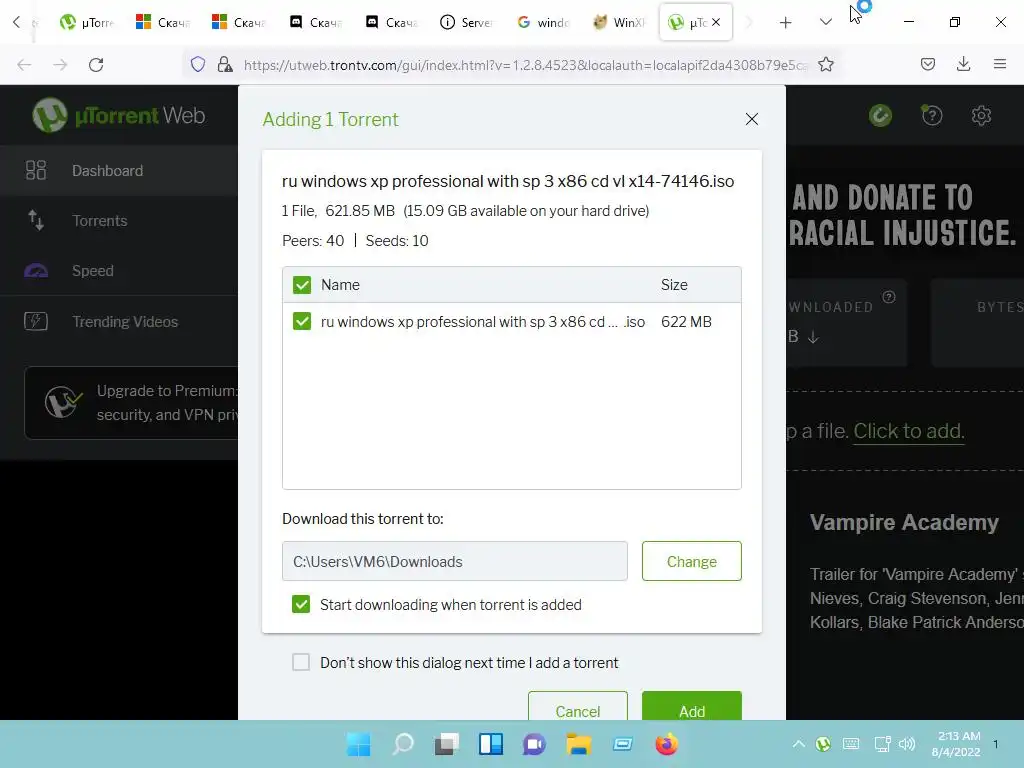Click the µTorrent system tray icon

pos(823,744)
